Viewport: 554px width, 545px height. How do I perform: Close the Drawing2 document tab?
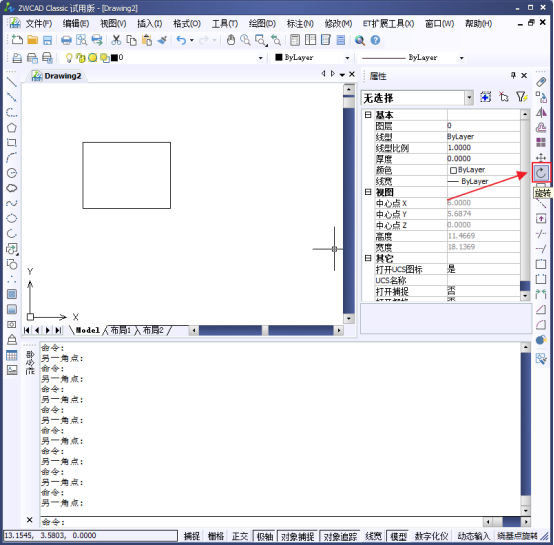pos(352,74)
